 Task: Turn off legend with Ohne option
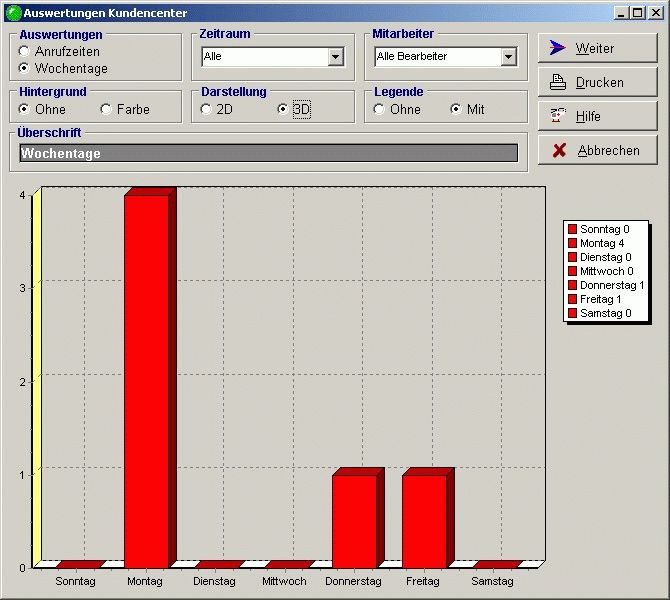click(380, 109)
